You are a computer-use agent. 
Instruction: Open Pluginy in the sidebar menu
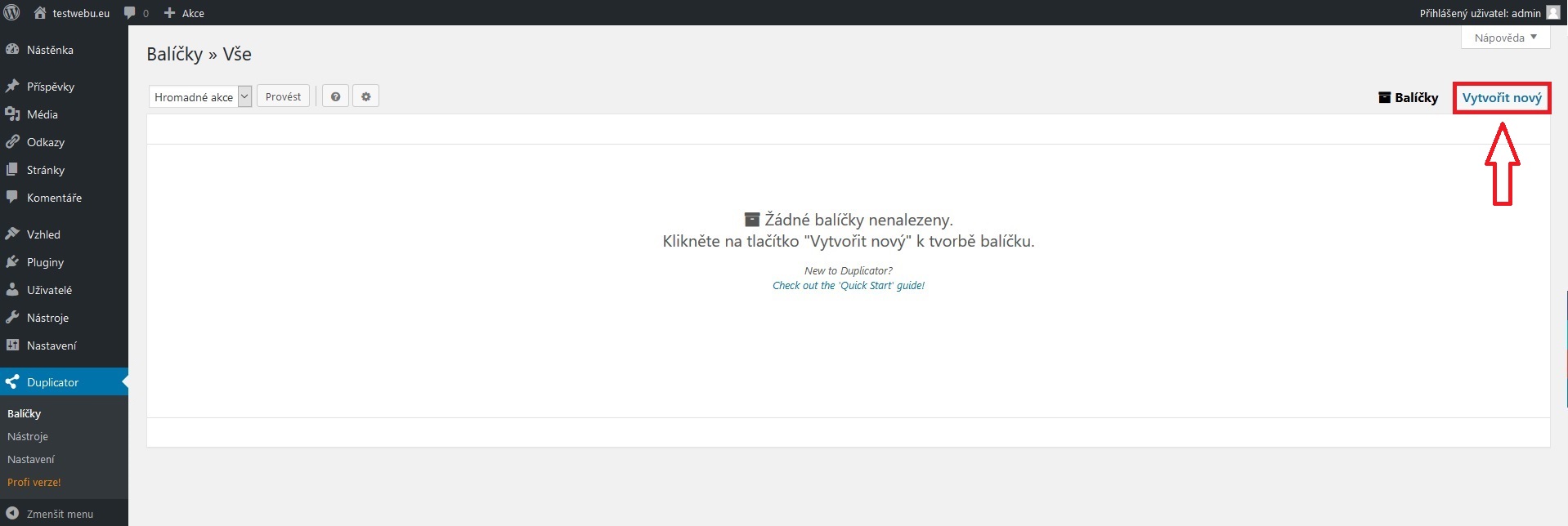pos(45,262)
